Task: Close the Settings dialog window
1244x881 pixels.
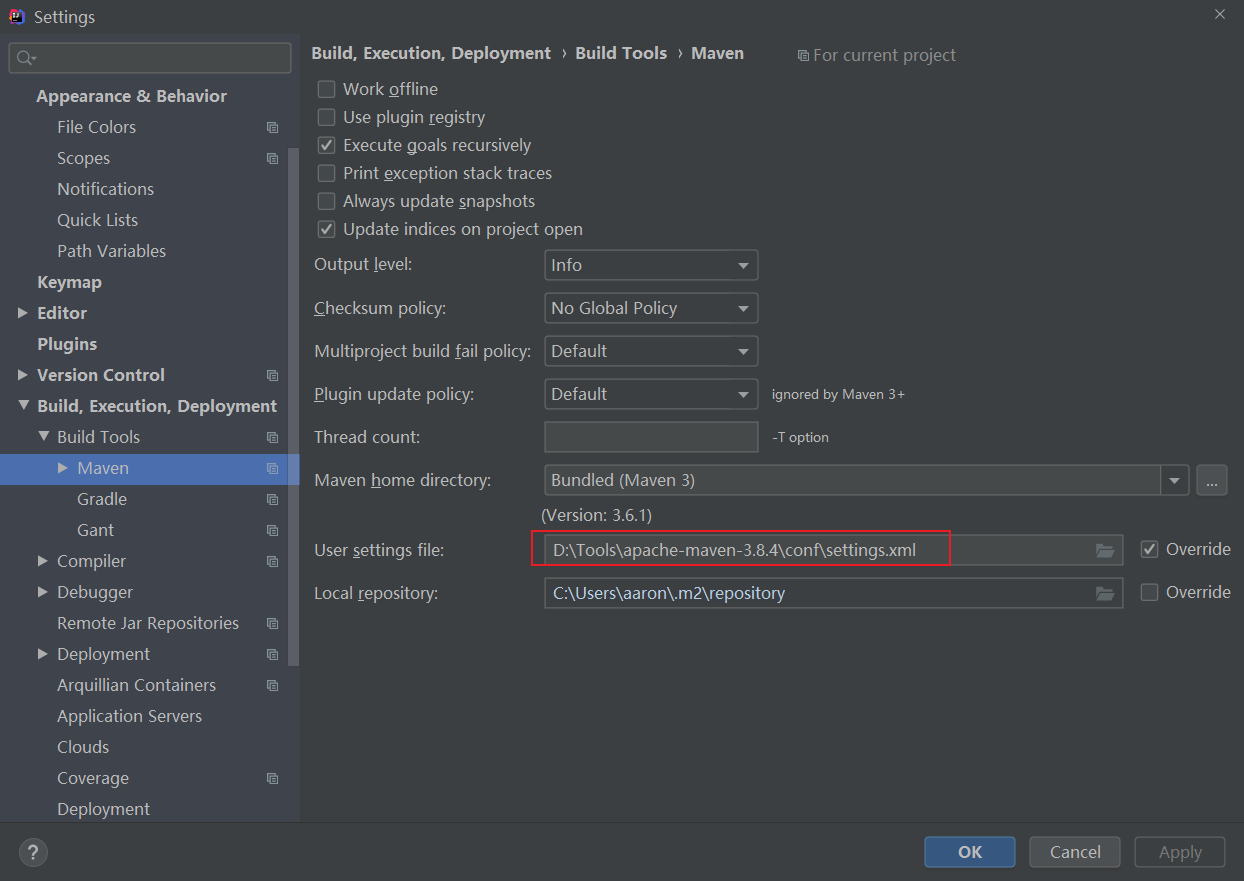Action: click(x=1220, y=14)
